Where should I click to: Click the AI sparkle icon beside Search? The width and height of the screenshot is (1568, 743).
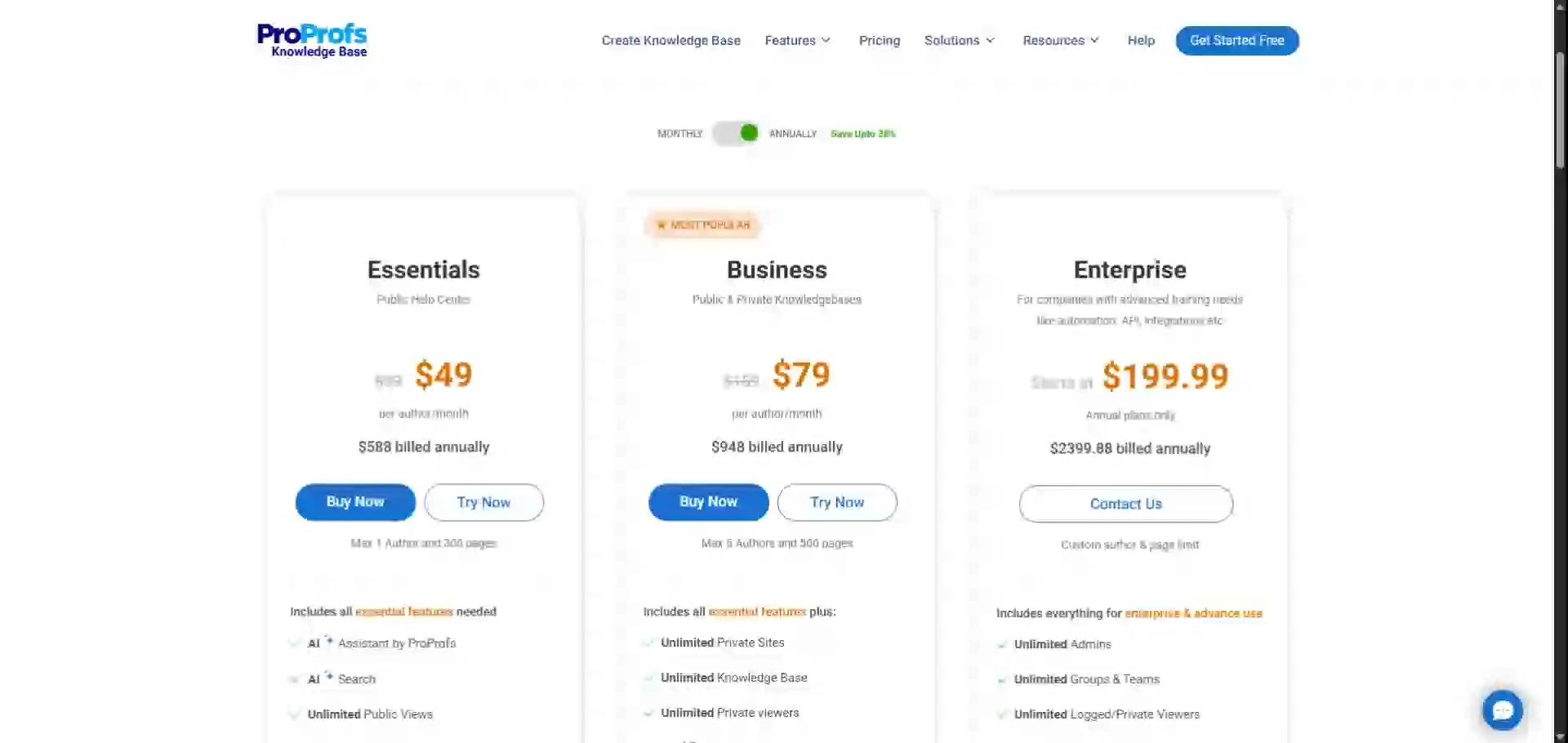(329, 676)
